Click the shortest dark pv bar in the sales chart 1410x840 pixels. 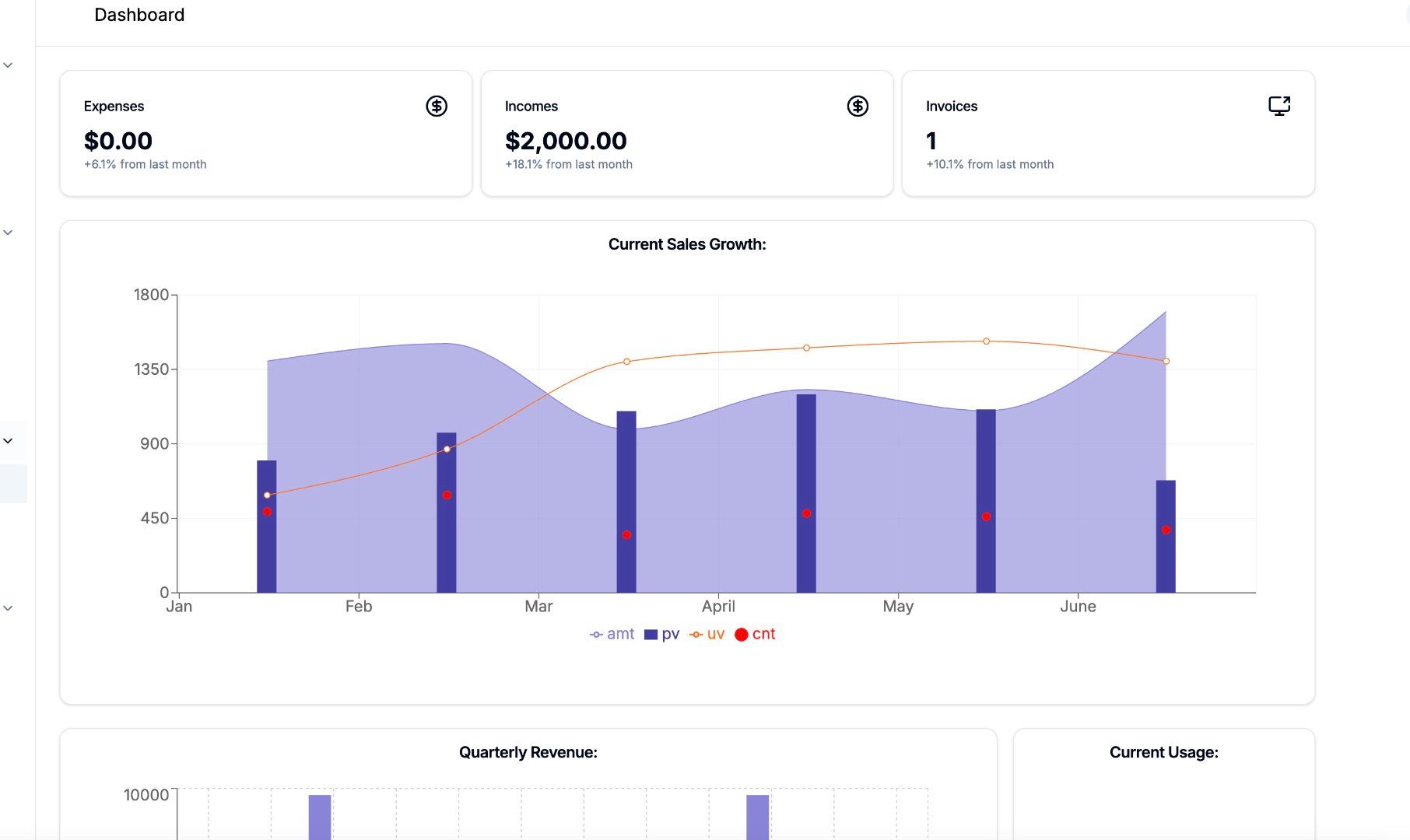coord(1166,537)
